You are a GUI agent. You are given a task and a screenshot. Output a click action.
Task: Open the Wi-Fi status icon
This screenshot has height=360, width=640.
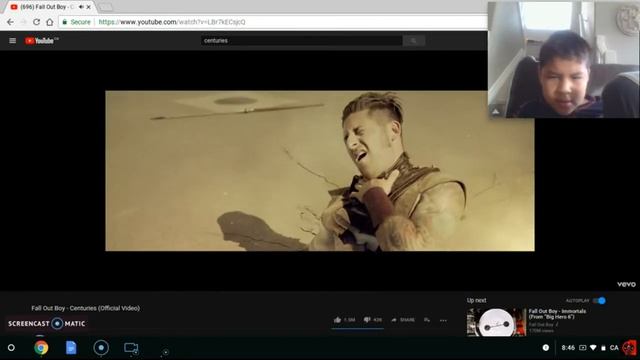tap(593, 348)
